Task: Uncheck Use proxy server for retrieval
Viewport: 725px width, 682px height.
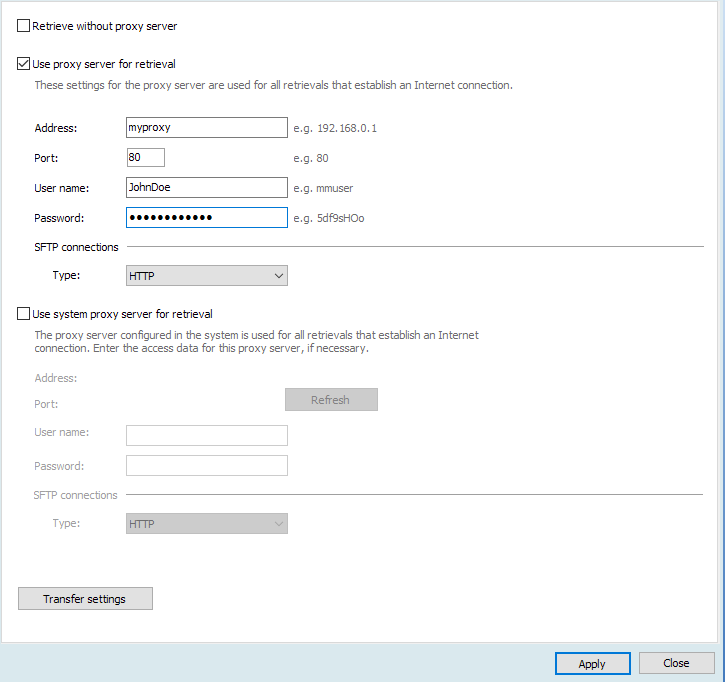Action: (24, 64)
